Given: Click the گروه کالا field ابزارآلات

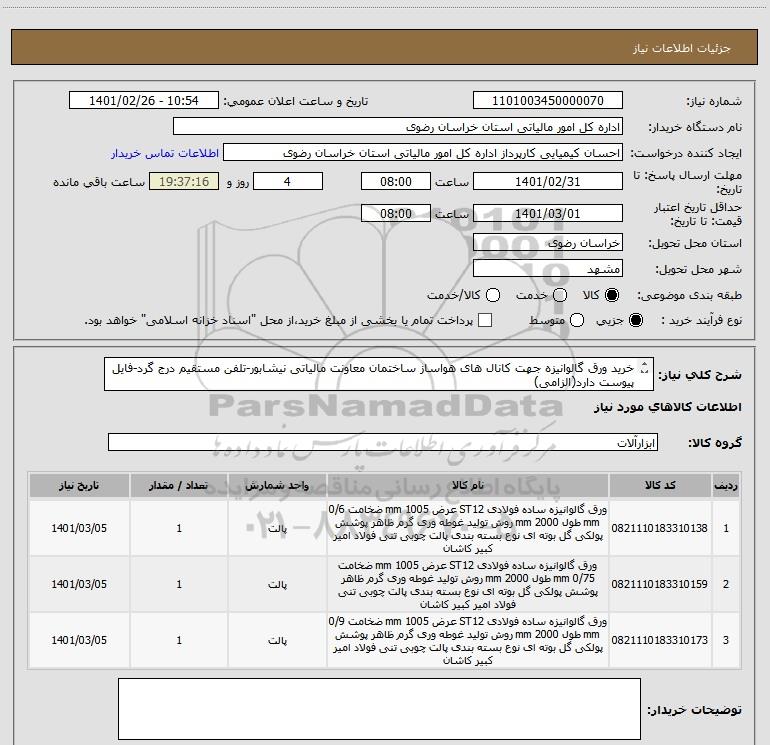Looking at the screenshot, I should coord(383,442).
